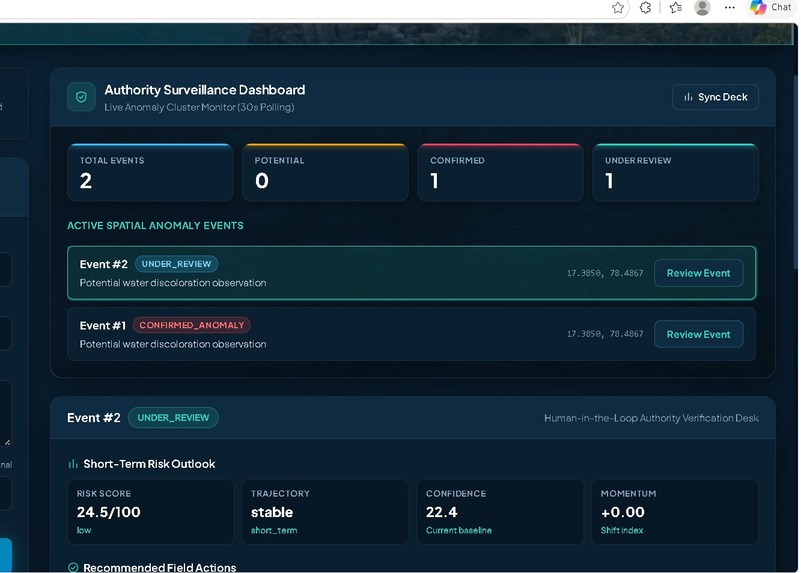Screen dimensions: 801x573
Task: Click Review Event for Event #1
Action: [698, 335]
